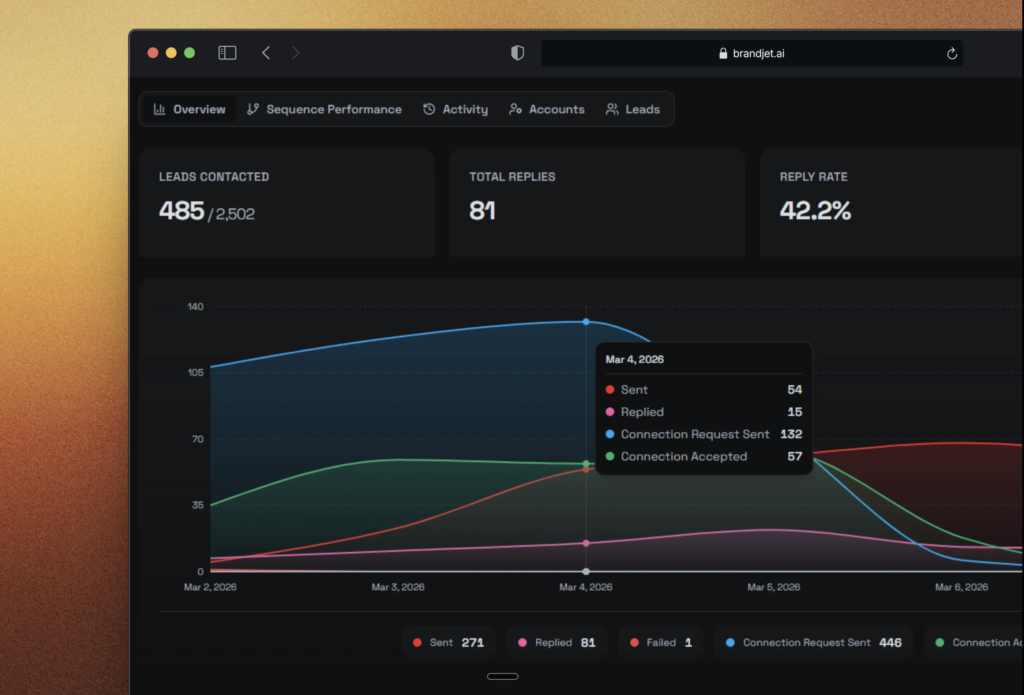This screenshot has height=695, width=1024.
Task: Click the green Connection Accepted data point
Action: point(586,463)
